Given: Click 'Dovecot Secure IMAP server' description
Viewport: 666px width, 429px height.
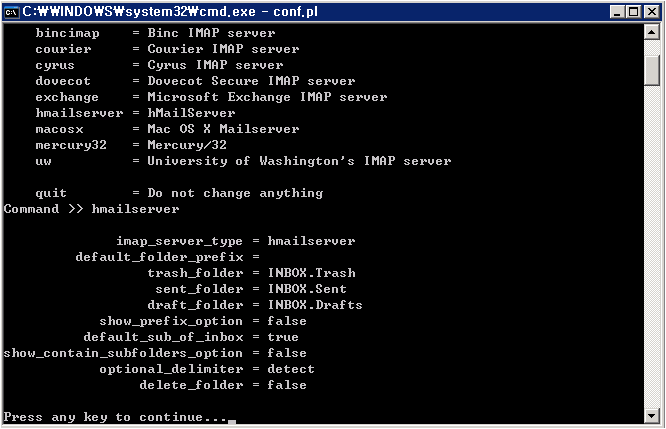Looking at the screenshot, I should coord(251,81).
